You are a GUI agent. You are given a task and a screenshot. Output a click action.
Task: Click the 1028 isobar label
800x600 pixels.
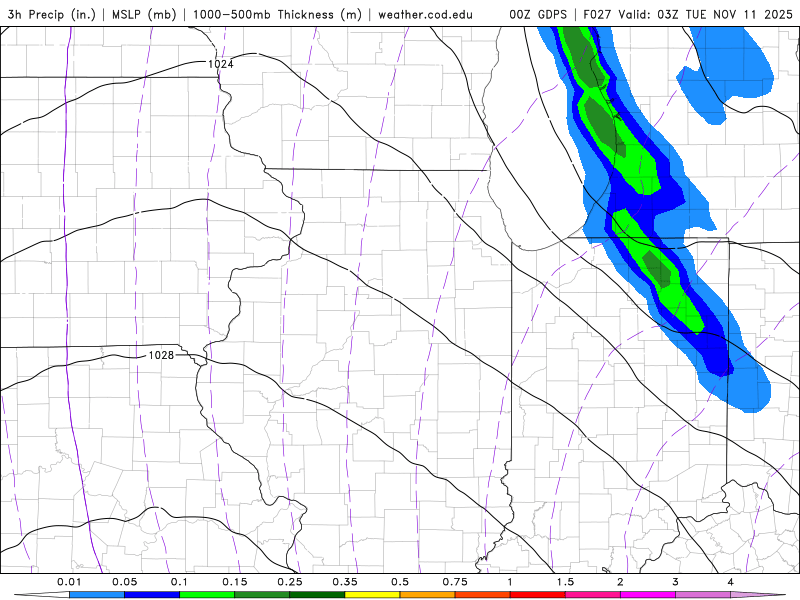pyautogui.click(x=161, y=355)
